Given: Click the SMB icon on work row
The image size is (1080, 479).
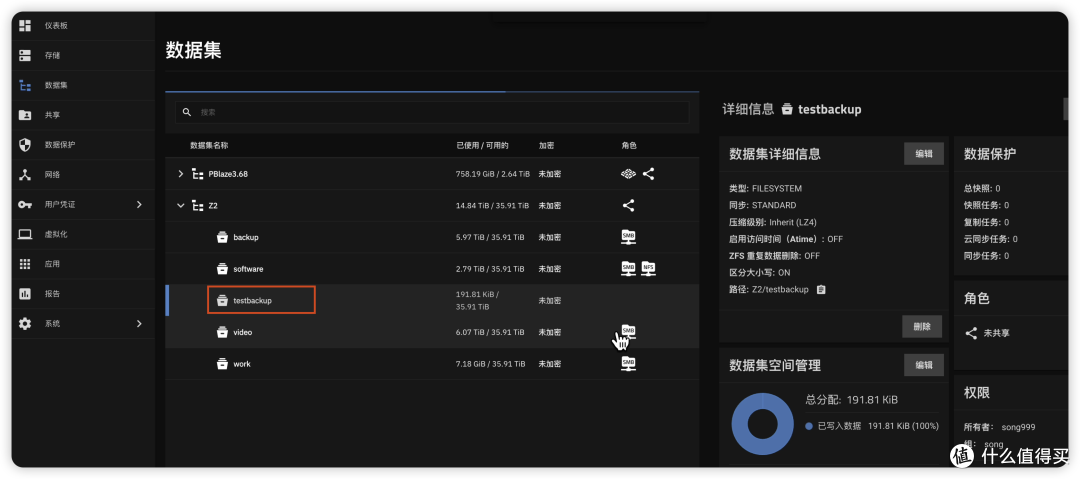Looking at the screenshot, I should [628, 363].
